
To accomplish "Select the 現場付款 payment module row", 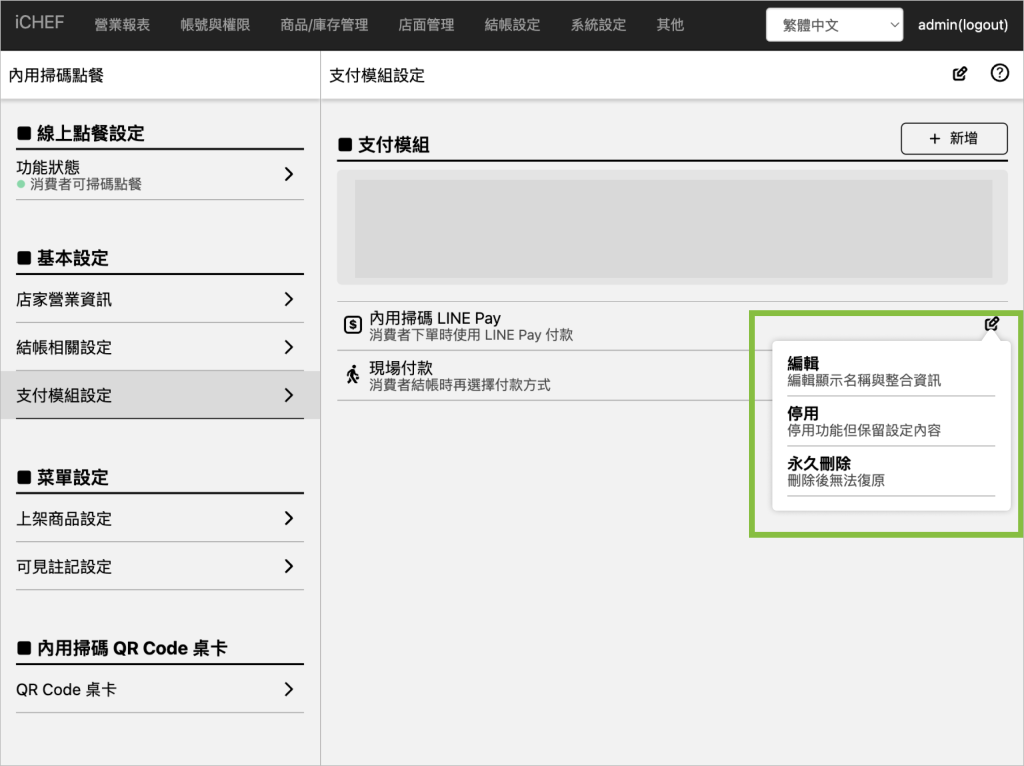I will click(540, 375).
